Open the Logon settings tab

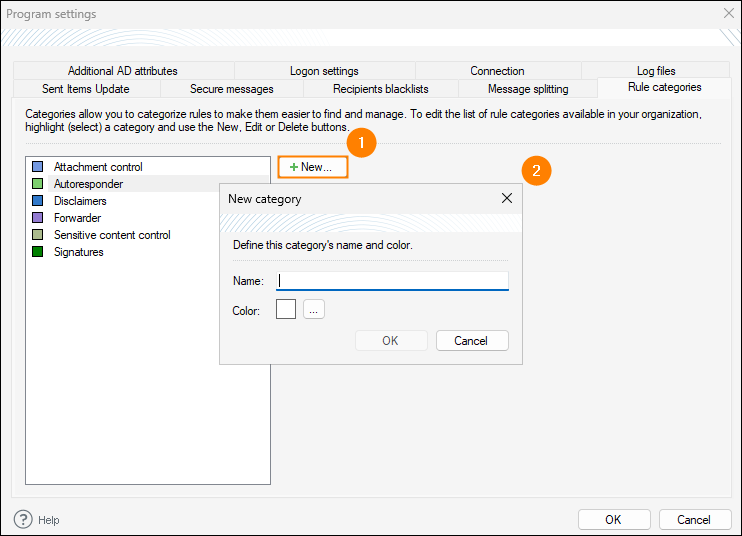(324, 71)
